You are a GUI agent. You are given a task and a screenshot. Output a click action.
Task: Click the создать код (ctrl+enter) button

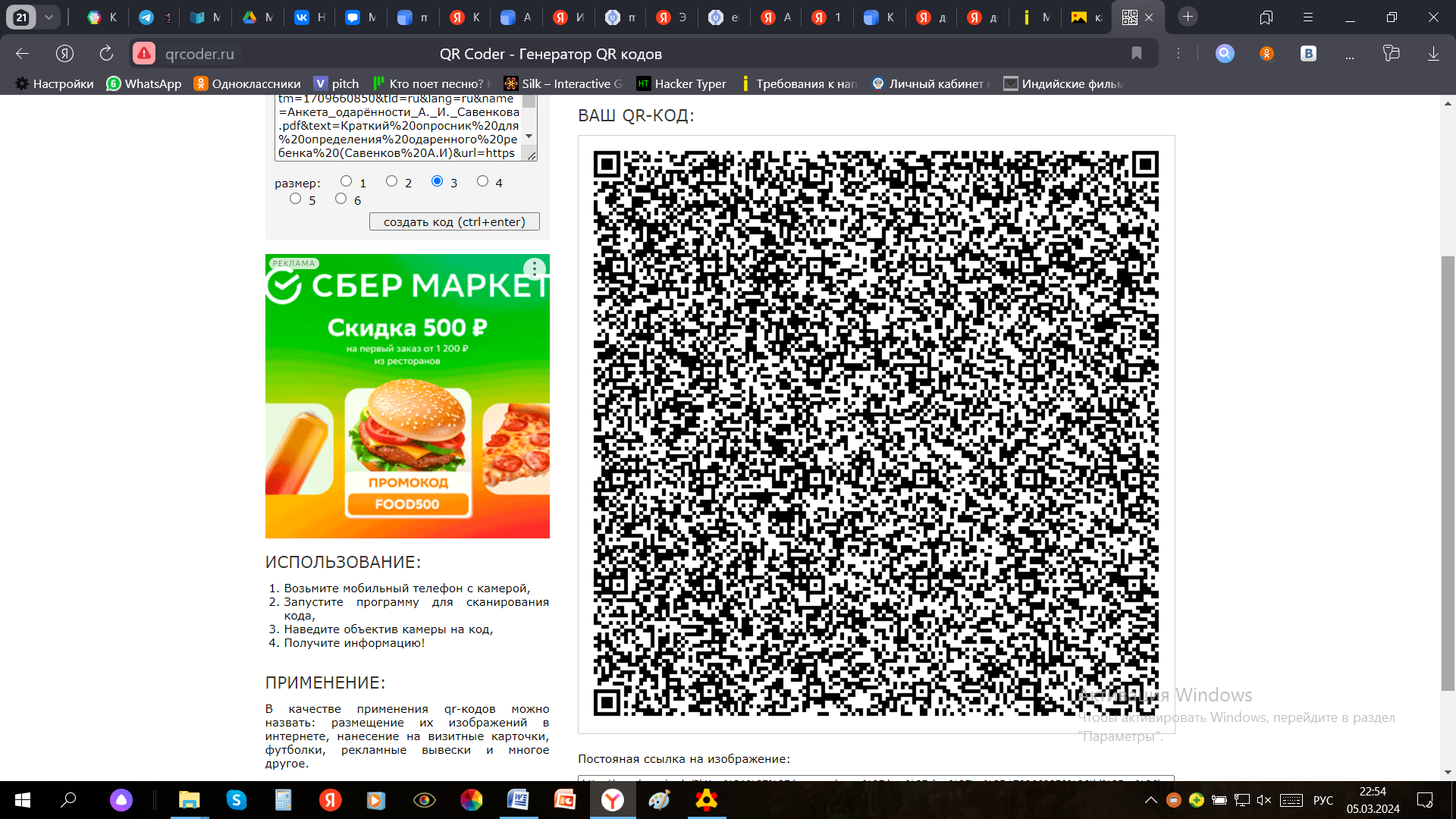pos(454,221)
